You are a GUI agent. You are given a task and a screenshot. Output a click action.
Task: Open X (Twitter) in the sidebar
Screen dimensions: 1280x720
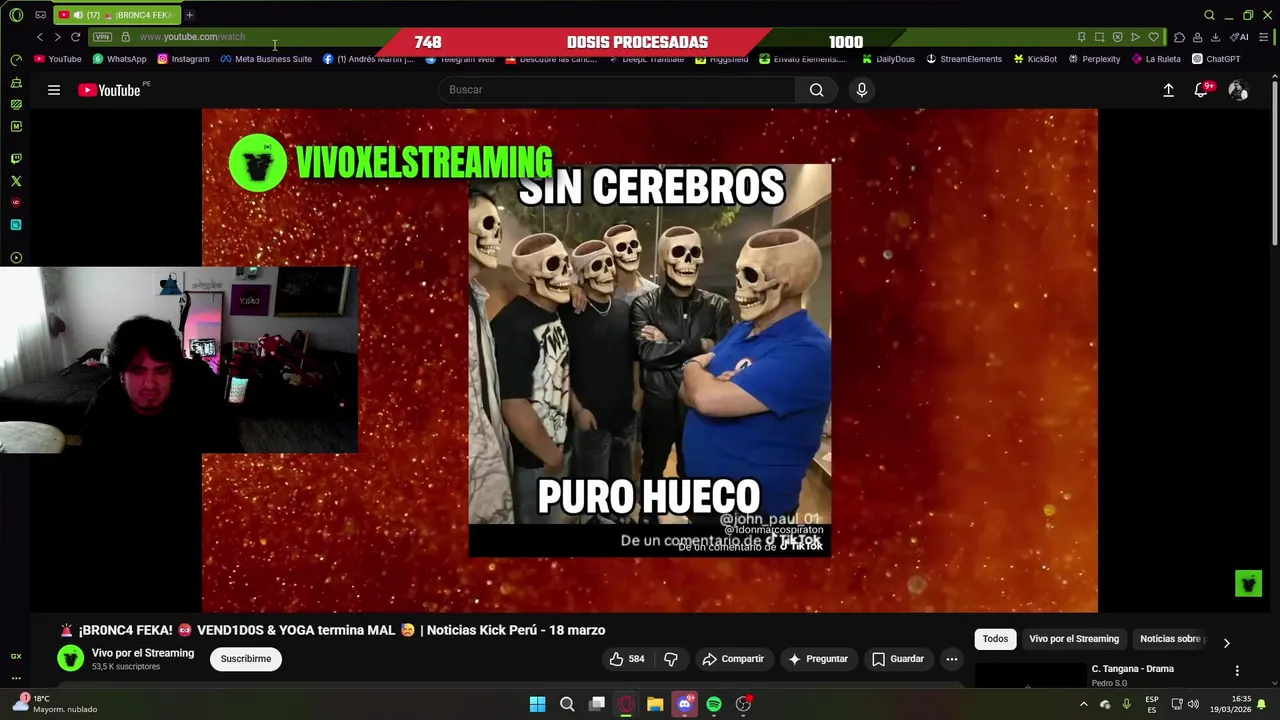(16, 181)
